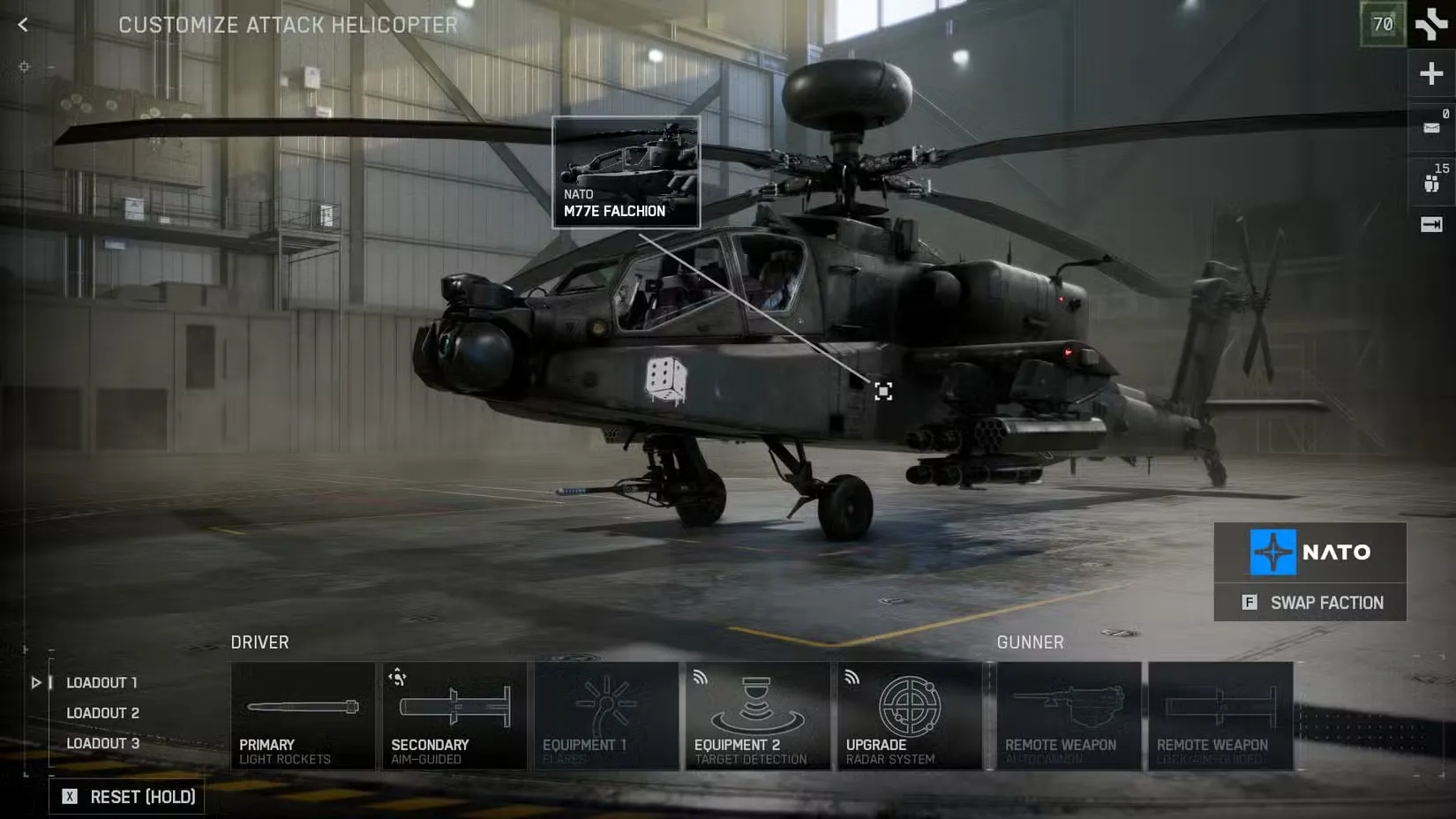Image resolution: width=1456 pixels, height=819 pixels.
Task: Click the plus icon in the right sidebar
Action: [x=1431, y=73]
